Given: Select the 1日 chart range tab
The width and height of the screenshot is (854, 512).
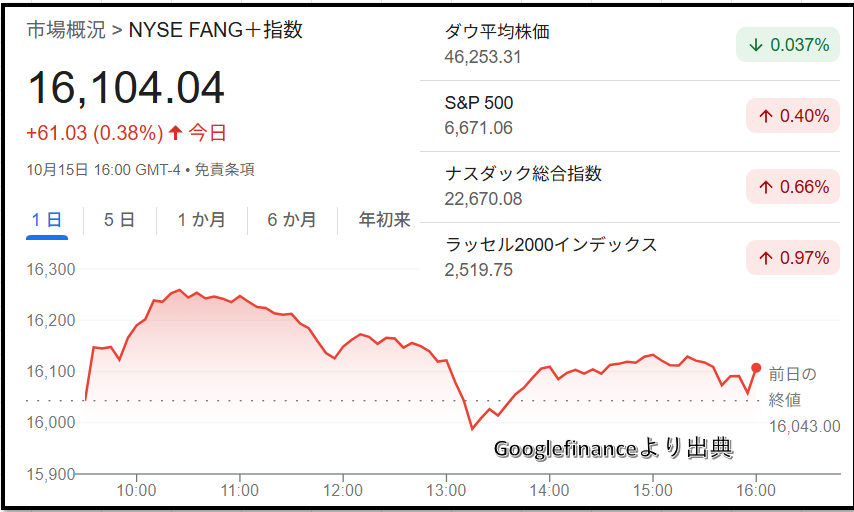Looking at the screenshot, I should pos(47,220).
